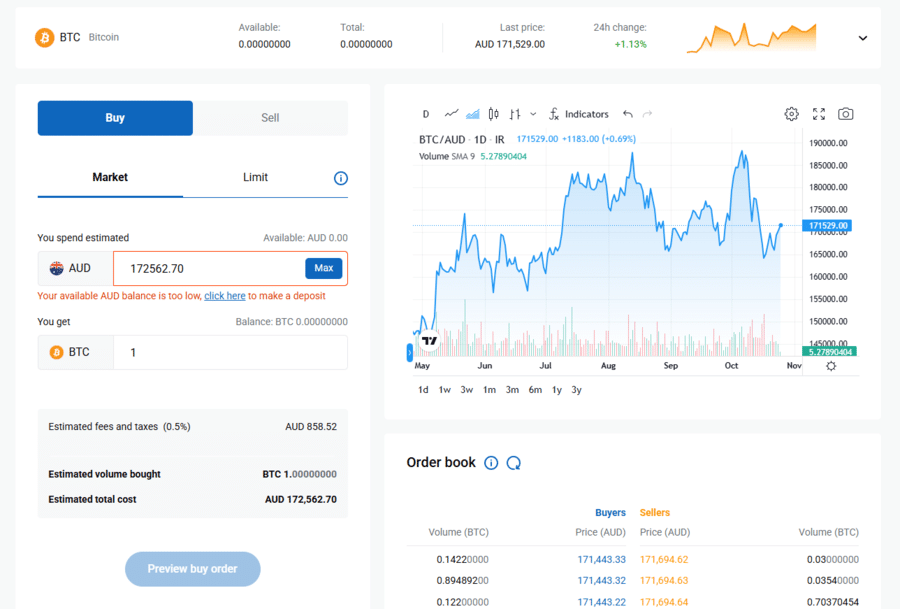Click the Max amount button
The height and width of the screenshot is (609, 900).
pos(324,268)
